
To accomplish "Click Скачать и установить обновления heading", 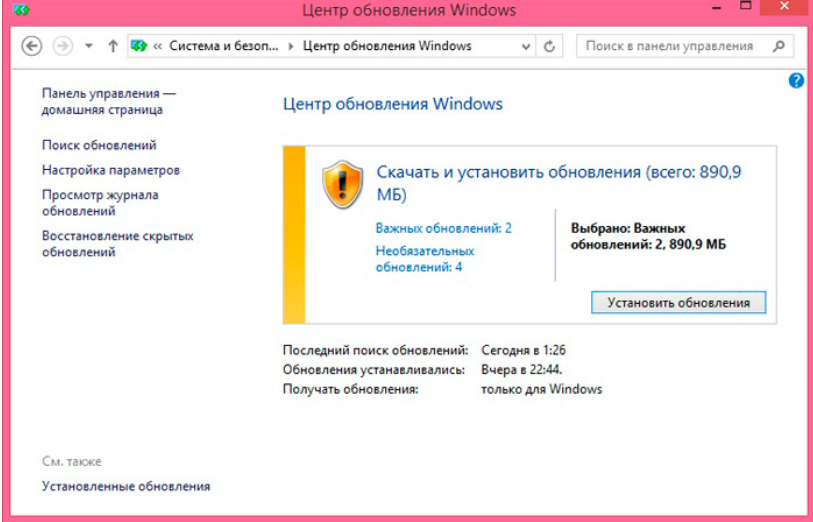I will click(558, 182).
